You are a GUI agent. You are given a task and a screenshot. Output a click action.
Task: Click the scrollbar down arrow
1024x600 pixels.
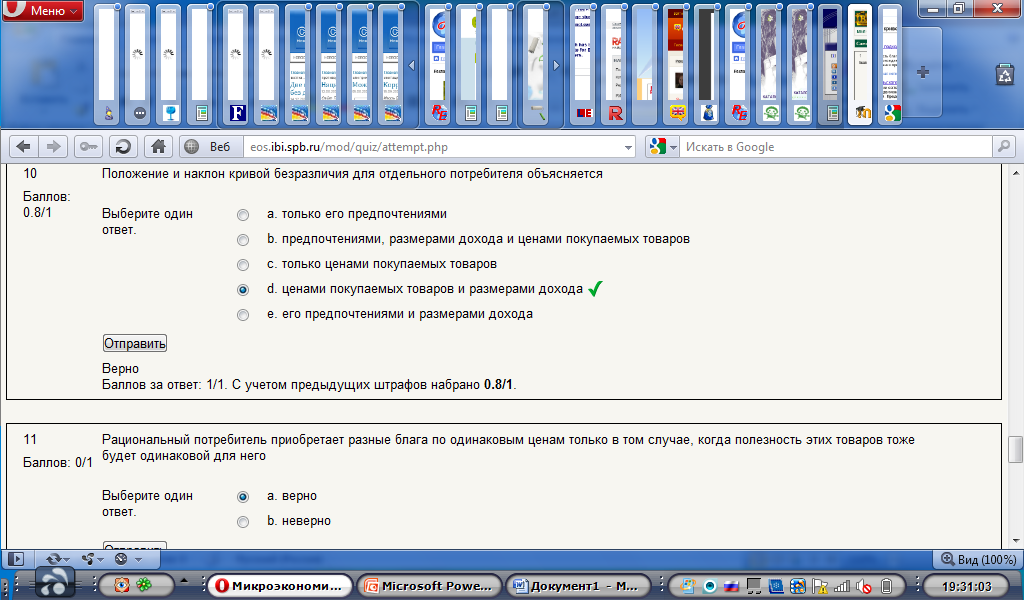click(x=1015, y=541)
